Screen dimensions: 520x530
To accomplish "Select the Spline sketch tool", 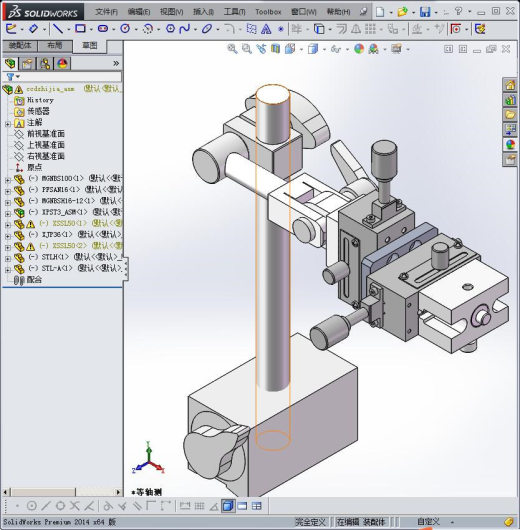I will coord(185,29).
